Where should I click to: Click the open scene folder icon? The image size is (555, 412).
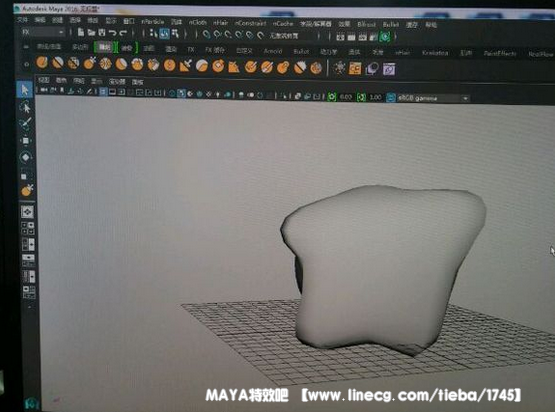91,33
